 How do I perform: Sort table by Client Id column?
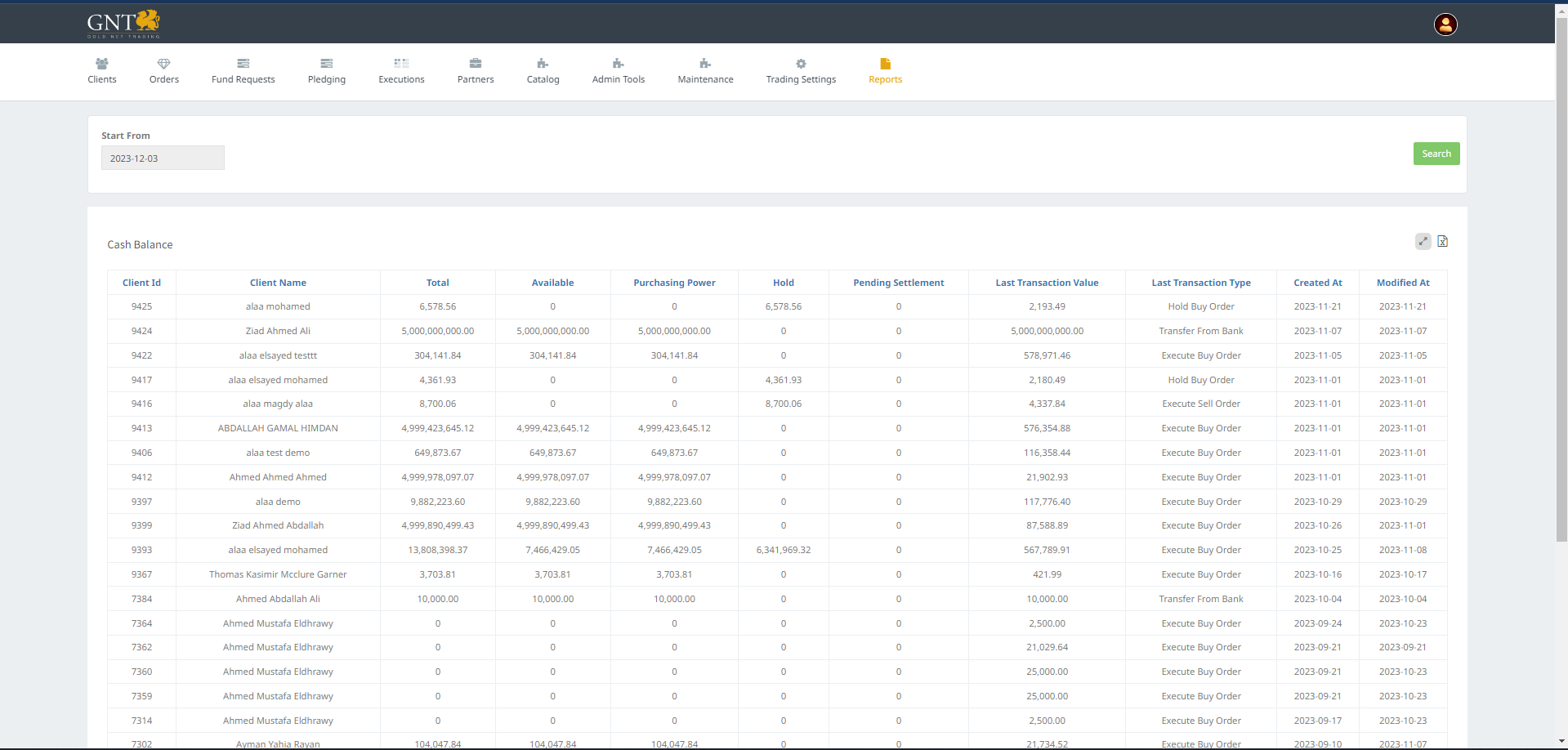tap(141, 283)
